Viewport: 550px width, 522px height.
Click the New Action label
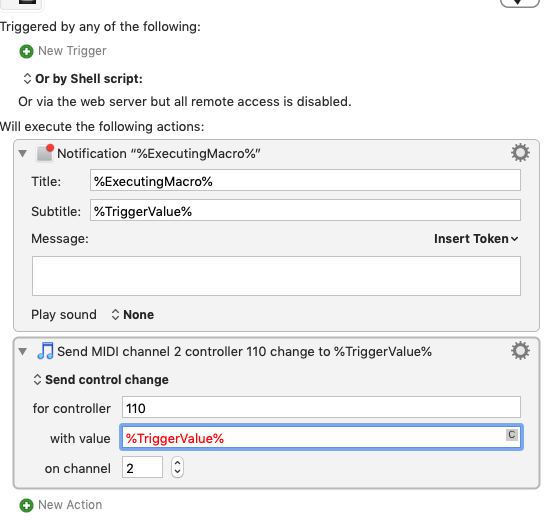click(x=70, y=505)
